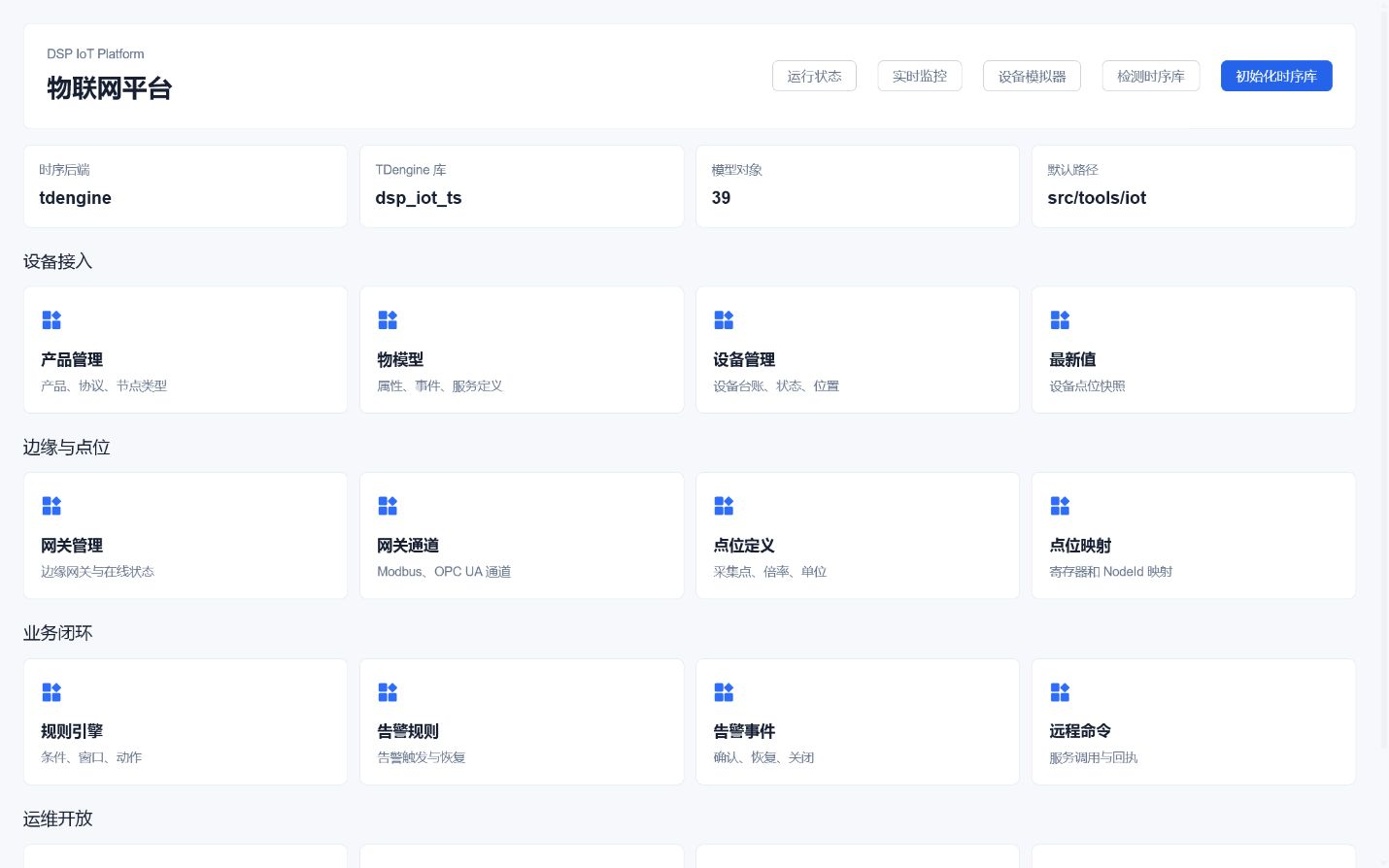Image resolution: width=1389 pixels, height=868 pixels.
Task: Launch the 设备模拟器 button
Action: click(x=1032, y=76)
